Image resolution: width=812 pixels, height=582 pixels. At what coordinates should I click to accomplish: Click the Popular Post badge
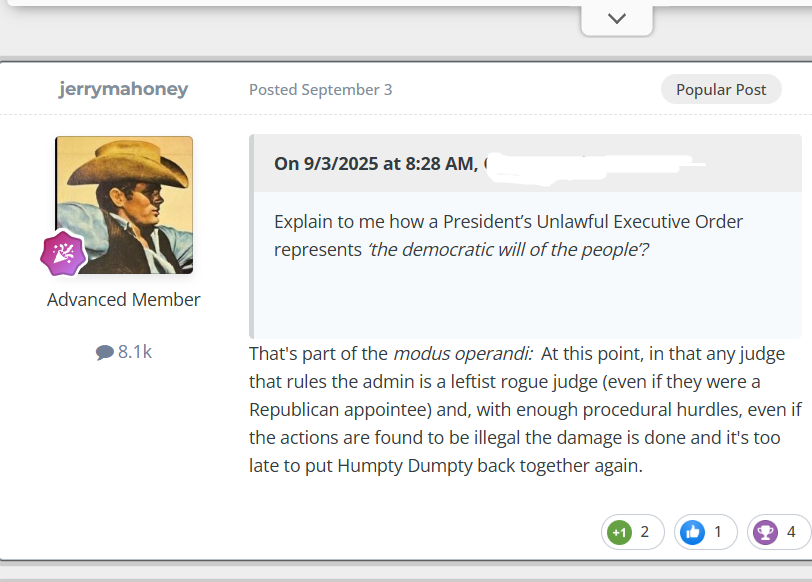[721, 90]
